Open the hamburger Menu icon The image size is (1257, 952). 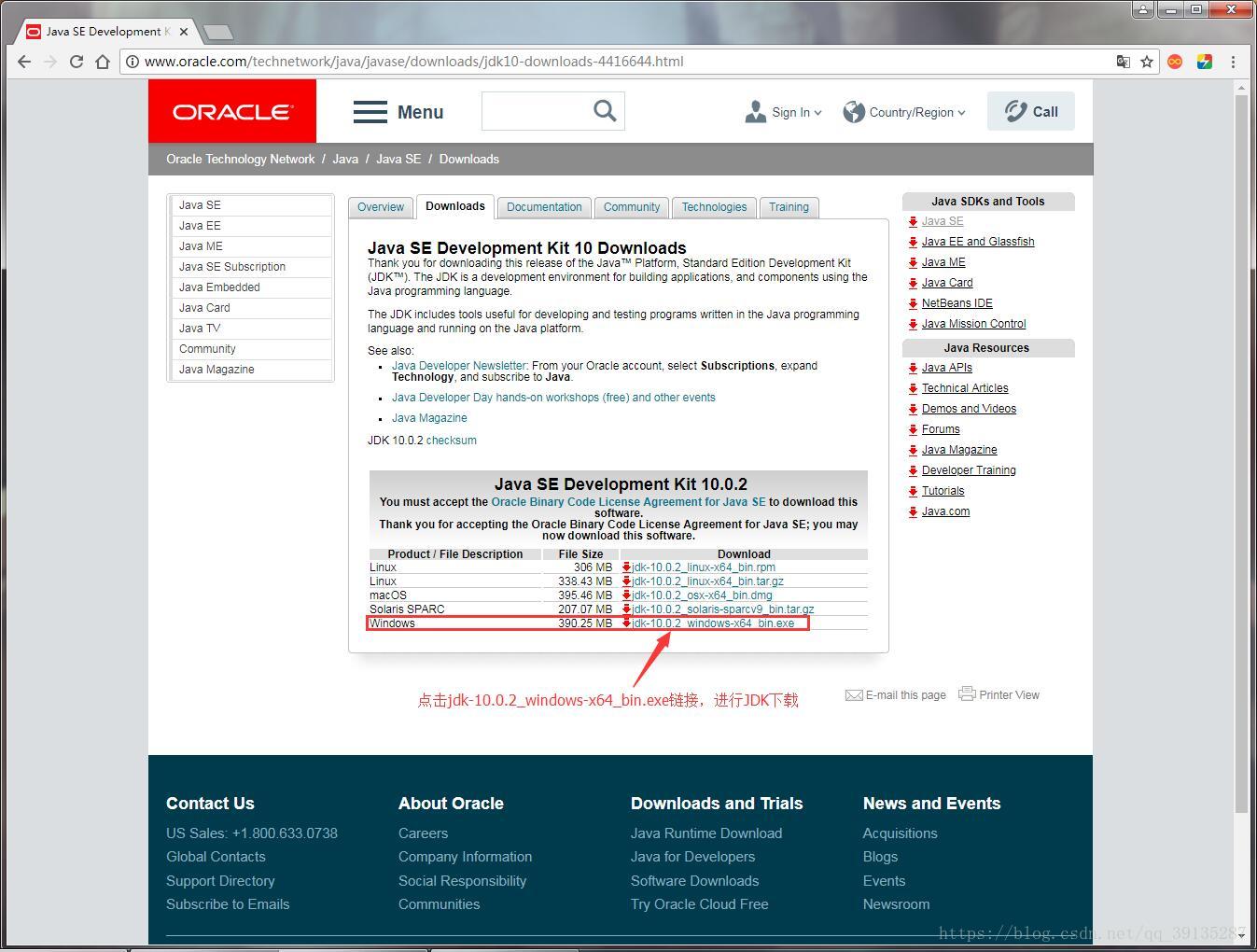pyautogui.click(x=370, y=112)
